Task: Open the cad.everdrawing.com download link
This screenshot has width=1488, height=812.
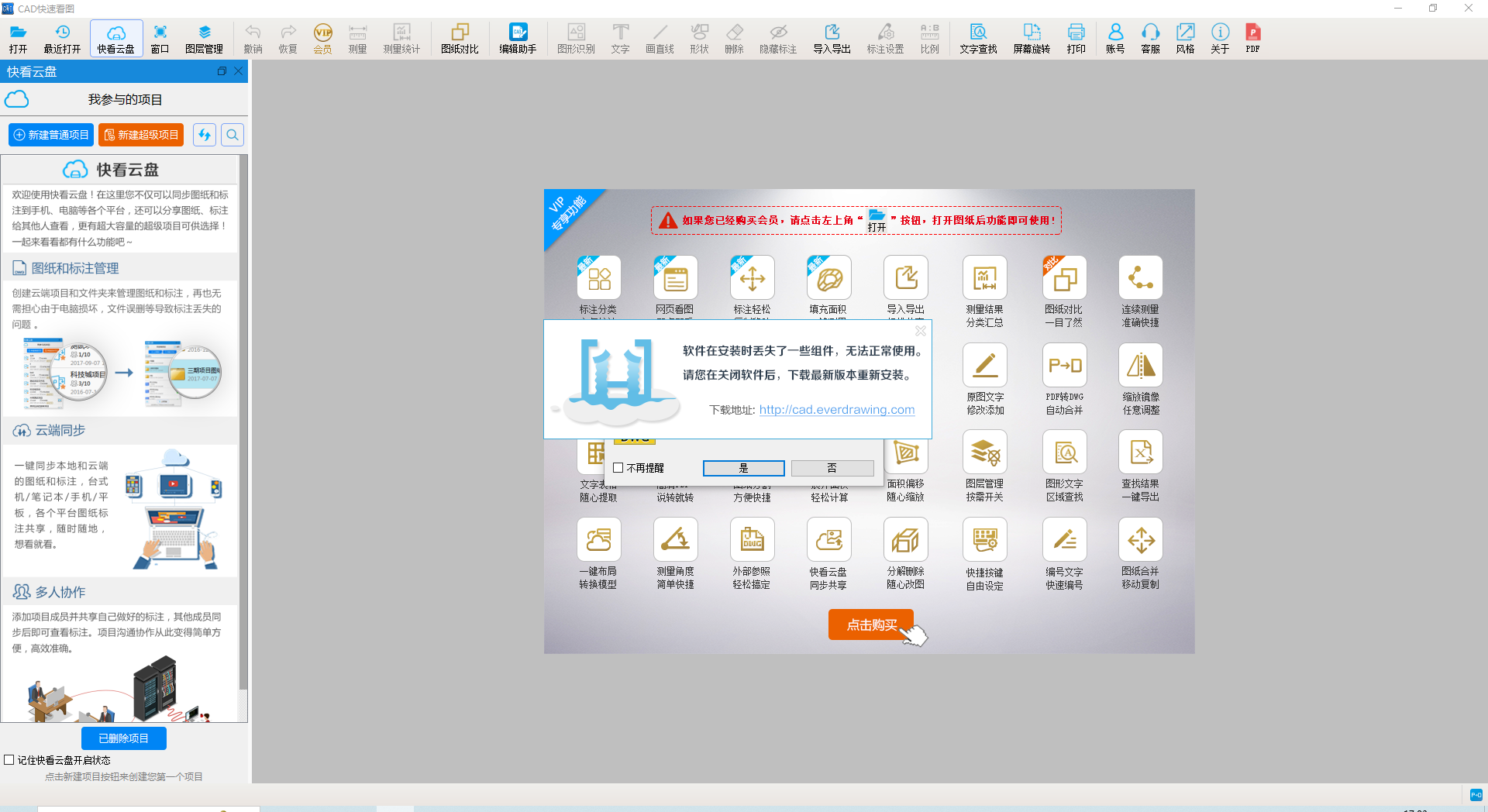Action: point(837,410)
